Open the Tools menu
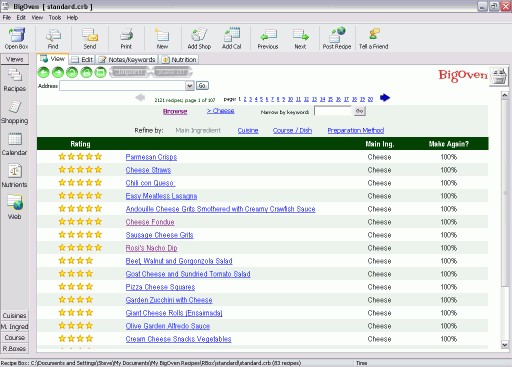 tap(55, 18)
